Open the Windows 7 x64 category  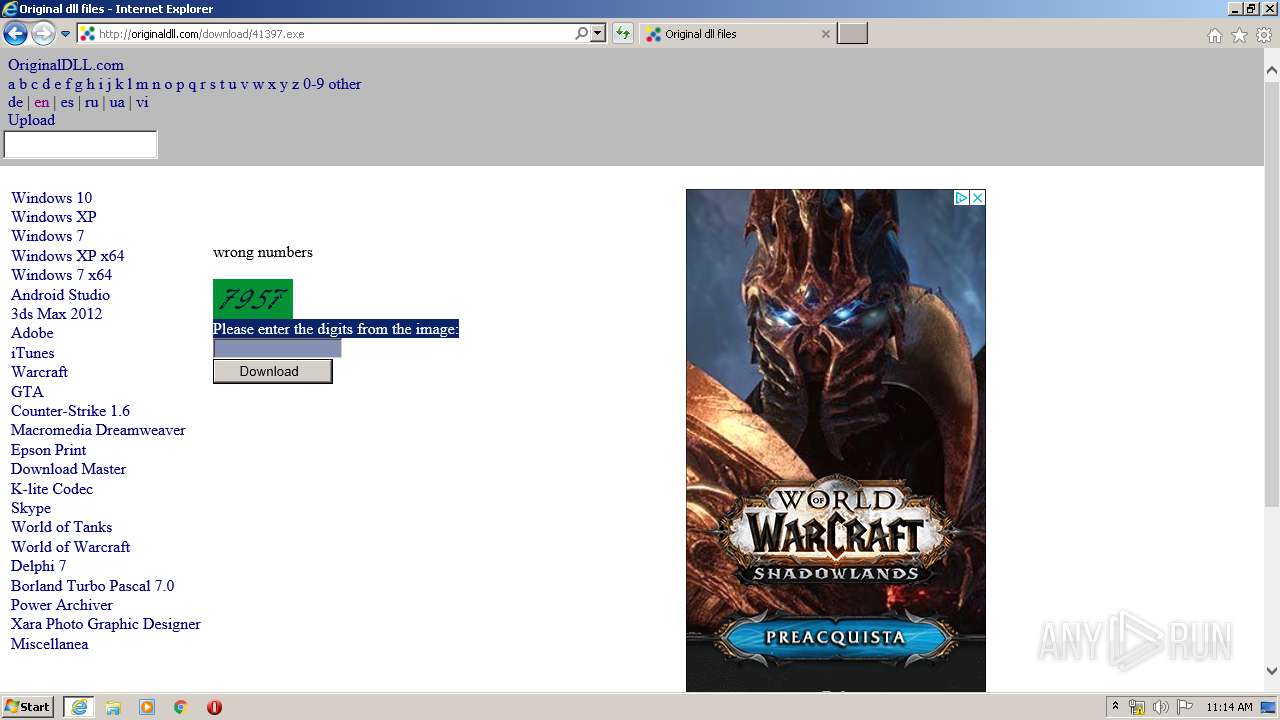click(x=61, y=275)
